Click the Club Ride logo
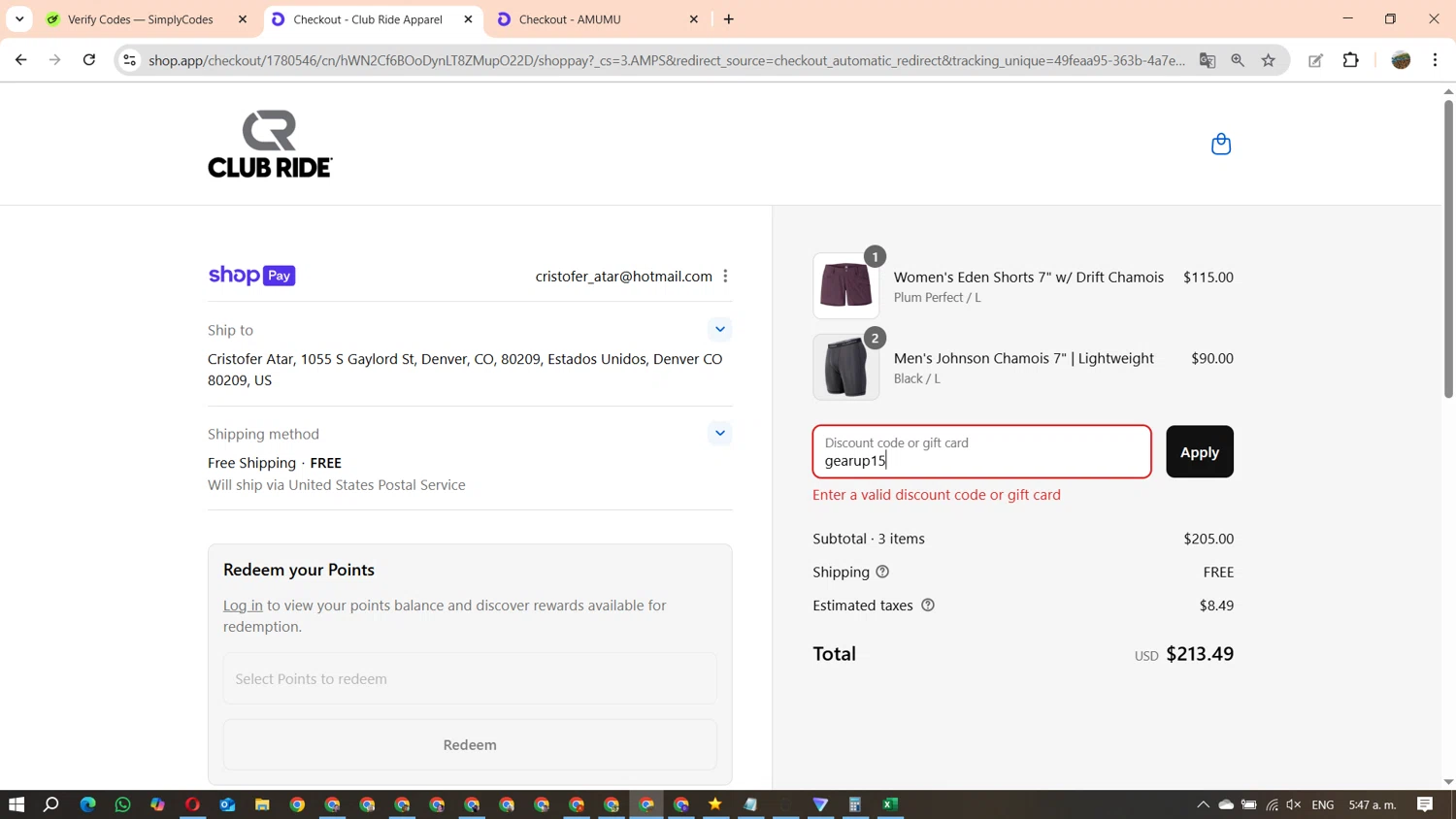 (270, 144)
